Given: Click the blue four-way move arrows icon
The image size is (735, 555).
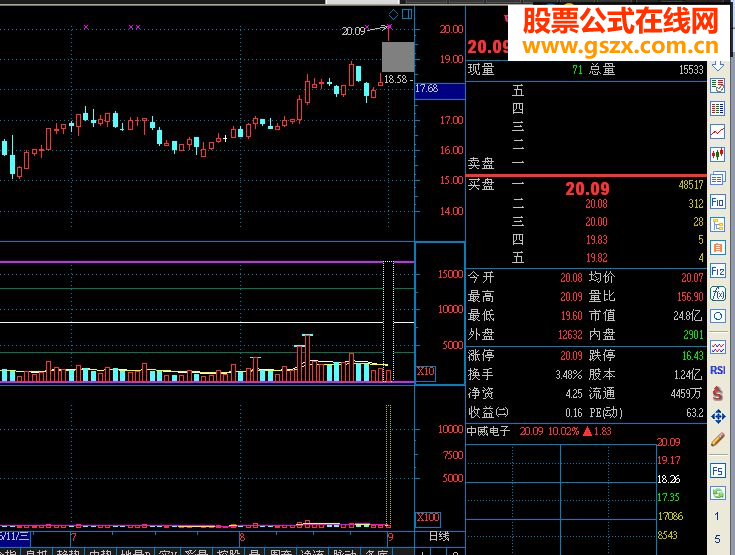Looking at the screenshot, I should click(718, 416).
